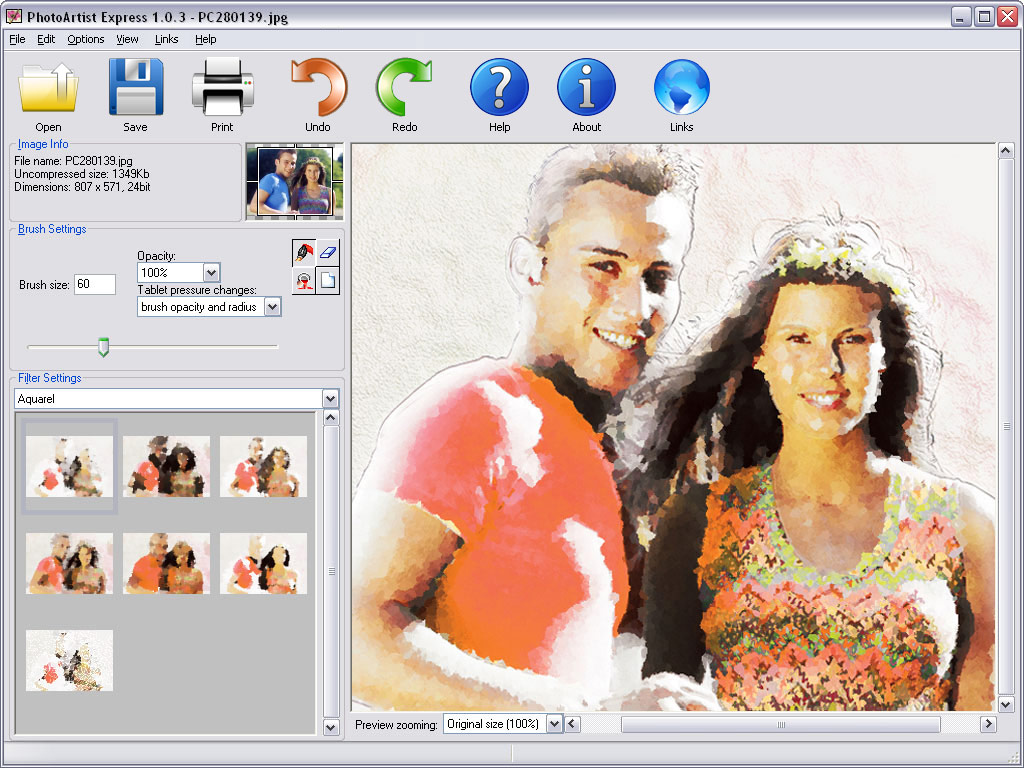
Task: Open Help with the question mark icon
Action: pyautogui.click(x=500, y=87)
